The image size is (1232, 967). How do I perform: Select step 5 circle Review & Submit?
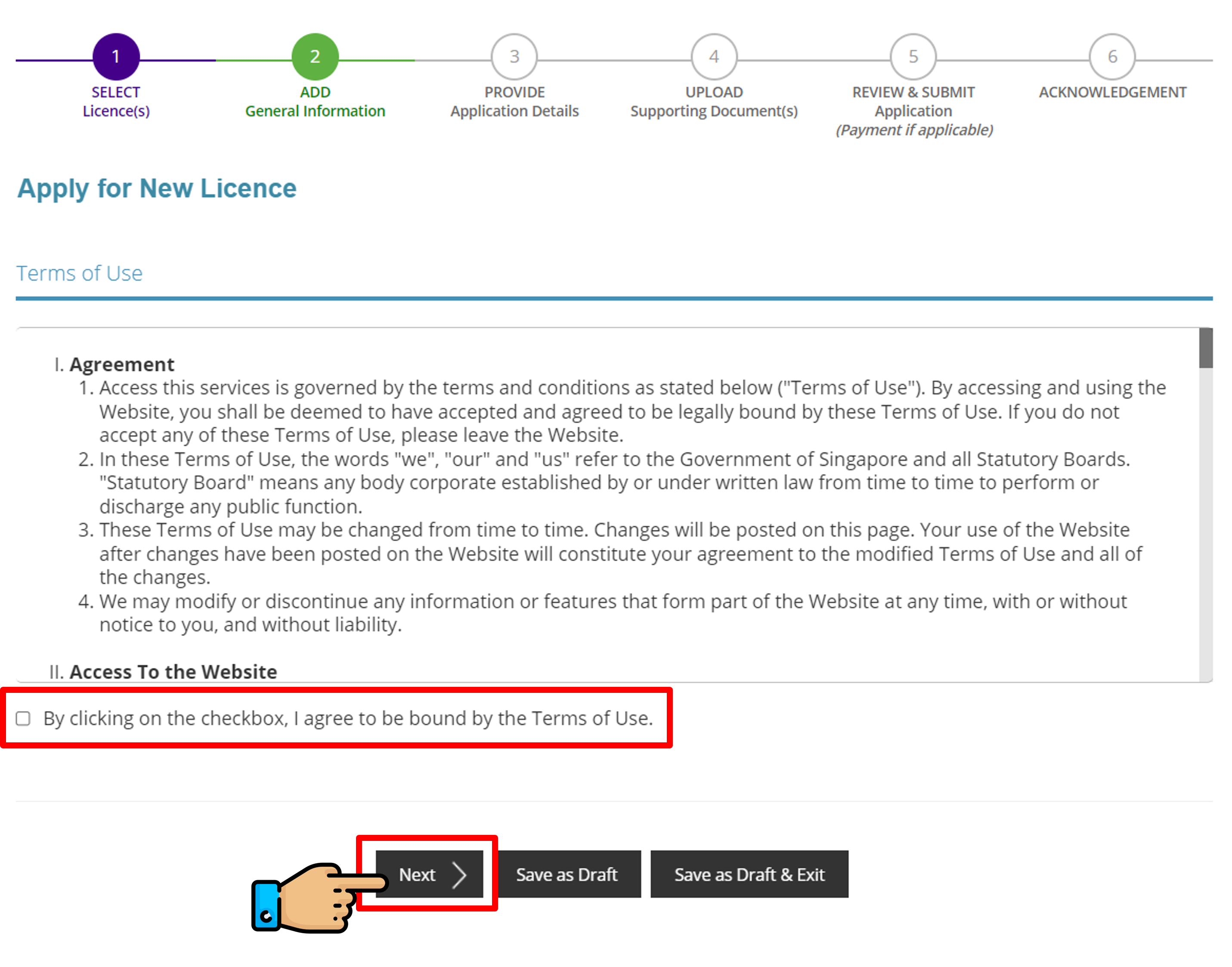click(913, 57)
